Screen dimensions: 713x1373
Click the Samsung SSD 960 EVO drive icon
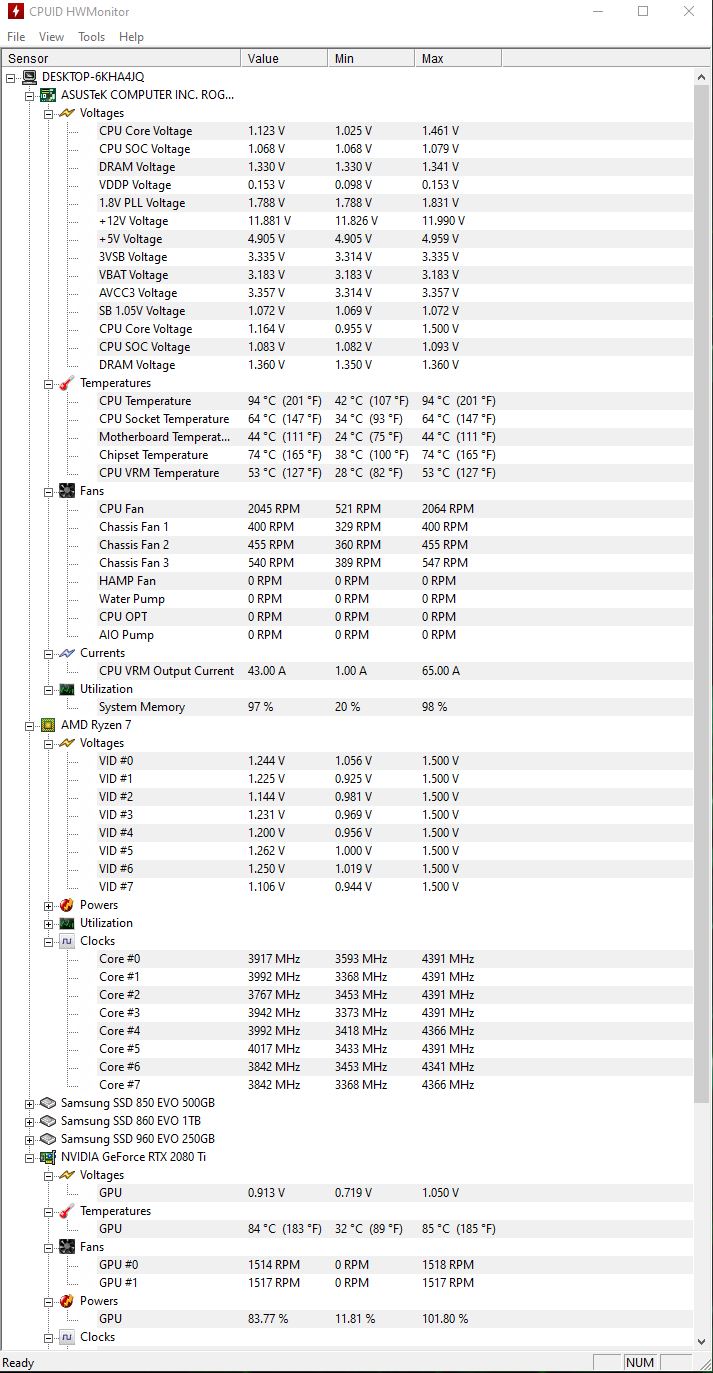pos(47,1139)
